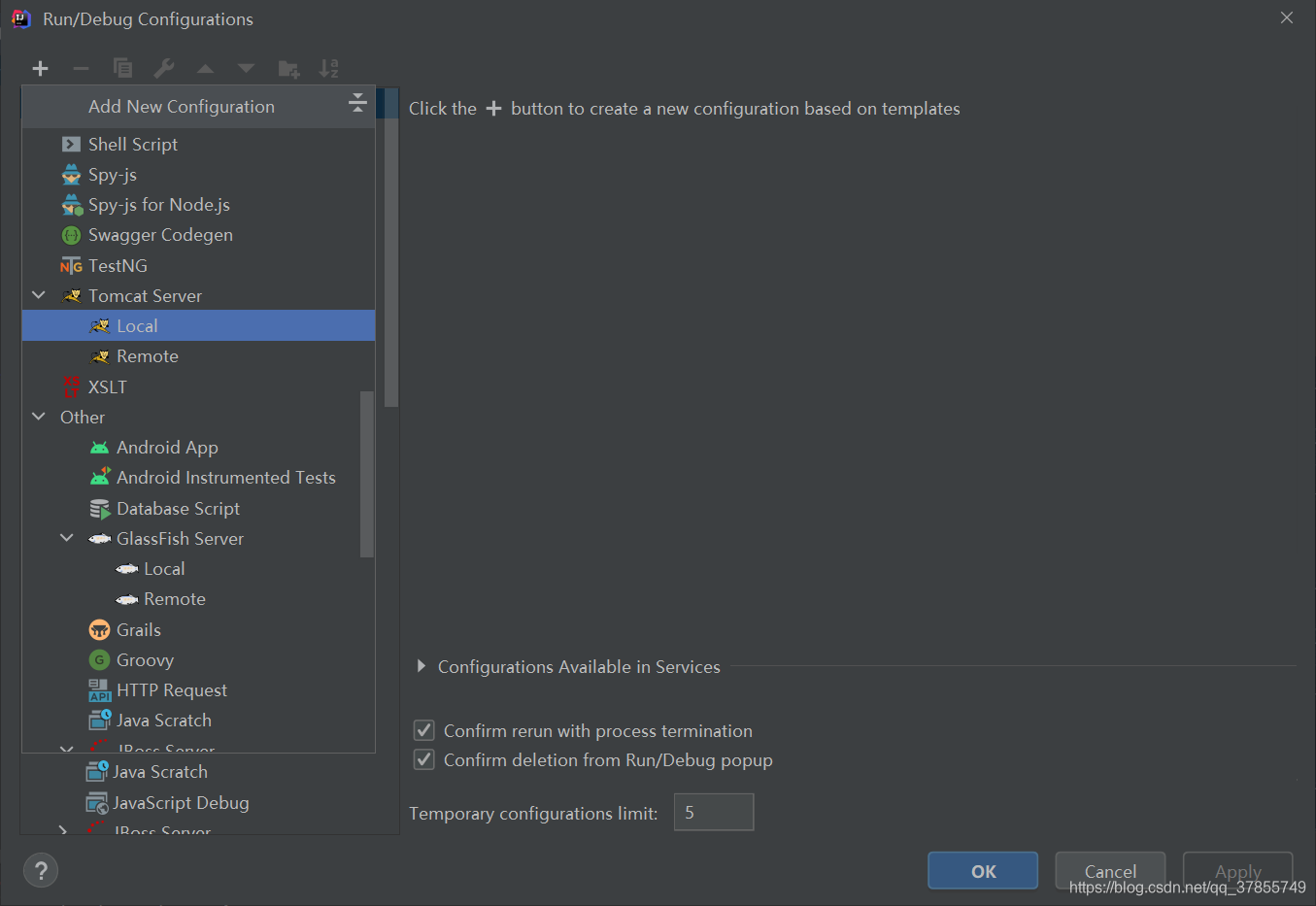
Task: Click the collapse icon in popup header
Action: [357, 103]
